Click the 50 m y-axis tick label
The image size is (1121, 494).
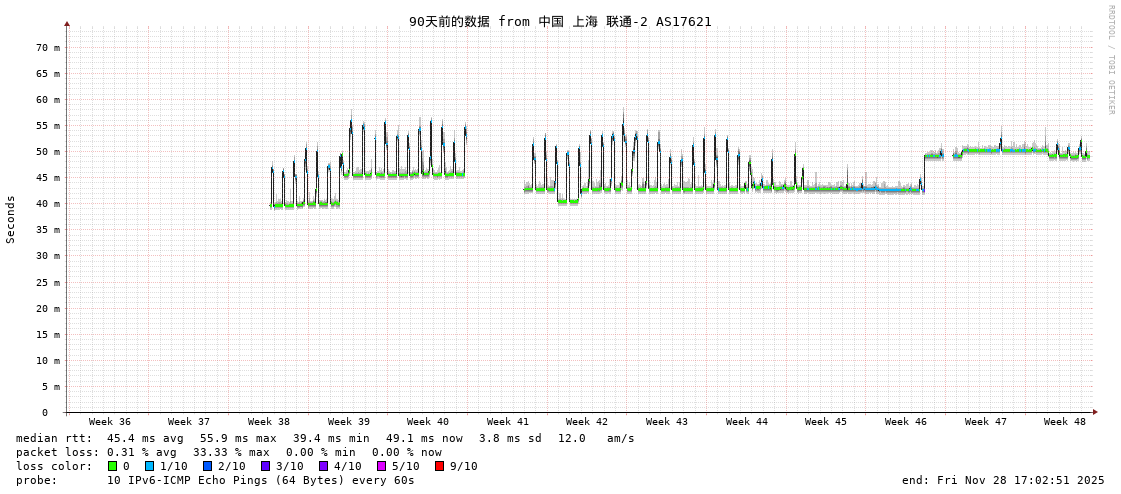point(49,152)
